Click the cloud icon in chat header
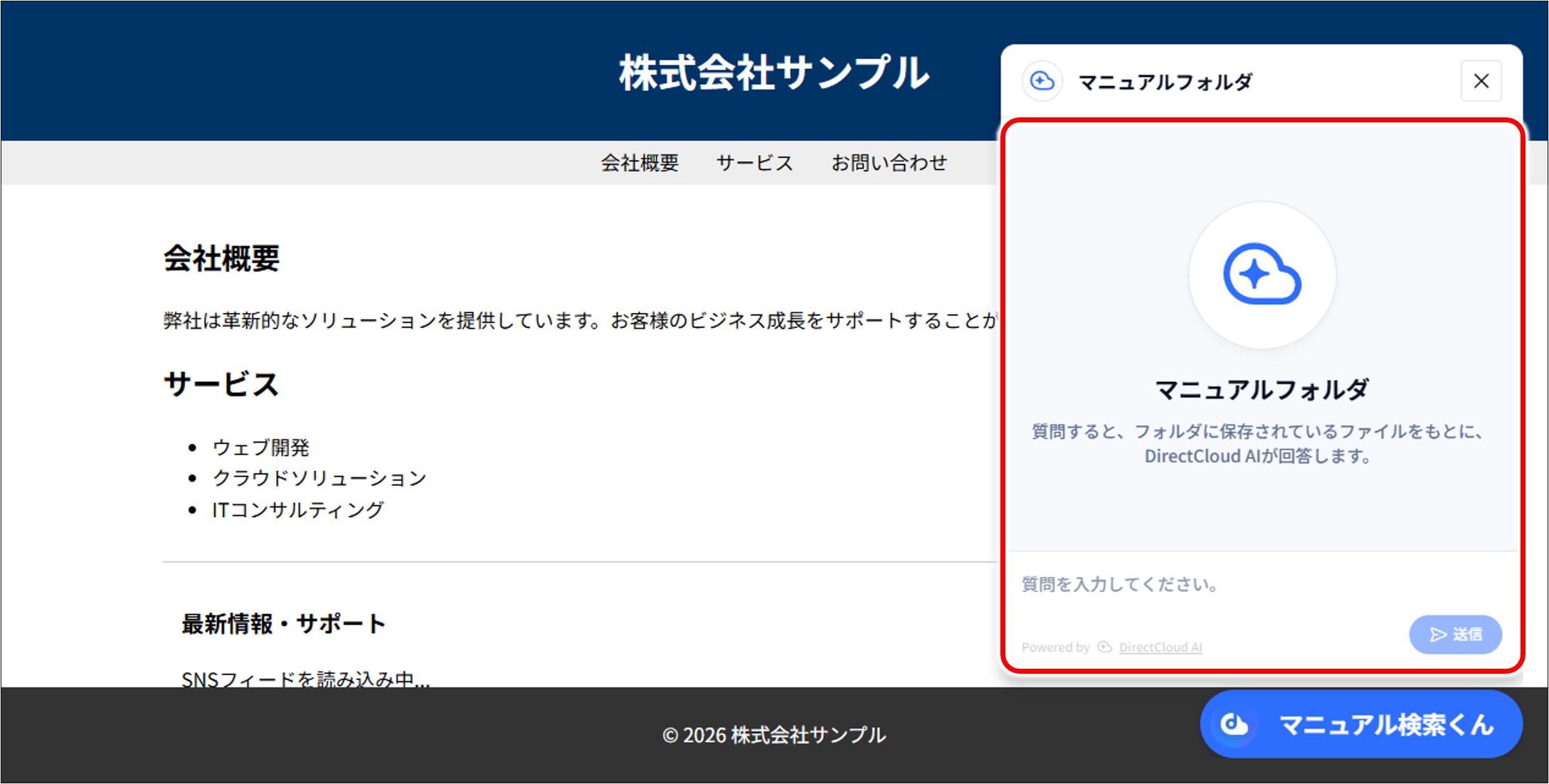The height and width of the screenshot is (784, 1549). (1042, 81)
